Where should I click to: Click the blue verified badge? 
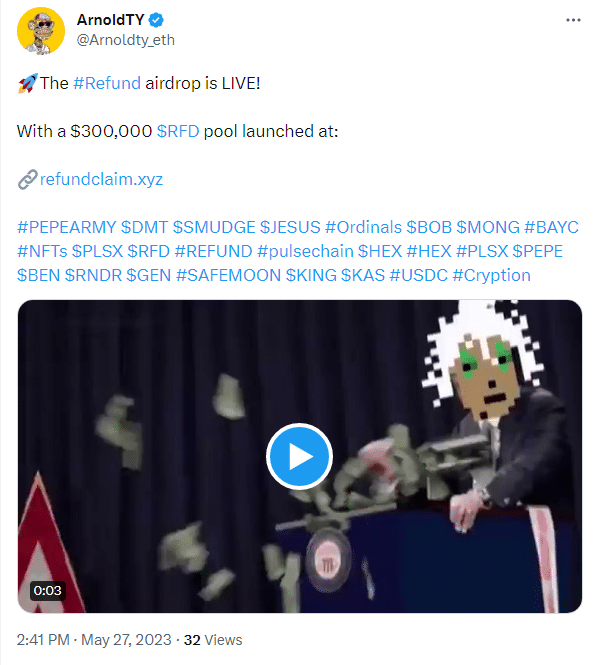coord(156,20)
